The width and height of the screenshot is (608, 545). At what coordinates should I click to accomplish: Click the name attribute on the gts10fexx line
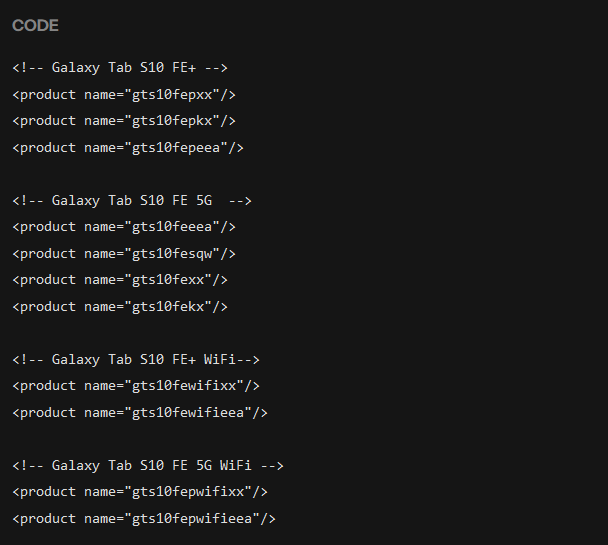(x=100, y=280)
